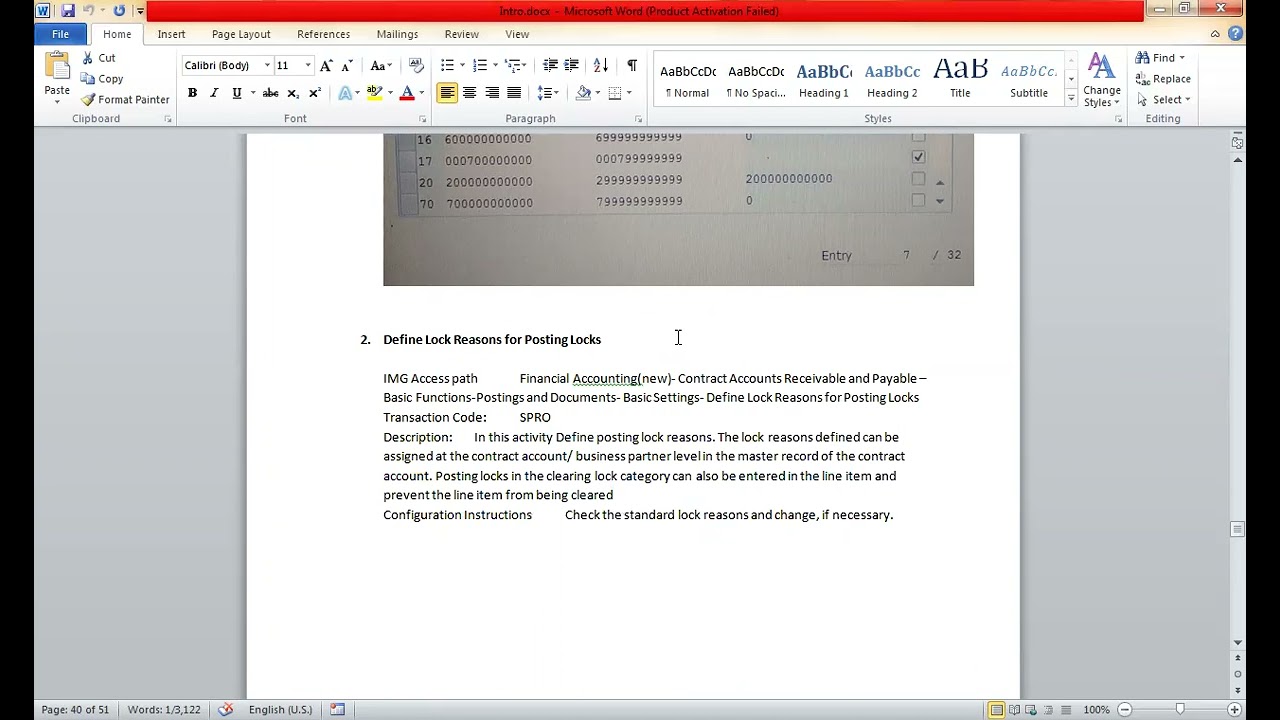Image resolution: width=1280 pixels, height=720 pixels.
Task: Open the font size dropdown
Action: (x=308, y=66)
